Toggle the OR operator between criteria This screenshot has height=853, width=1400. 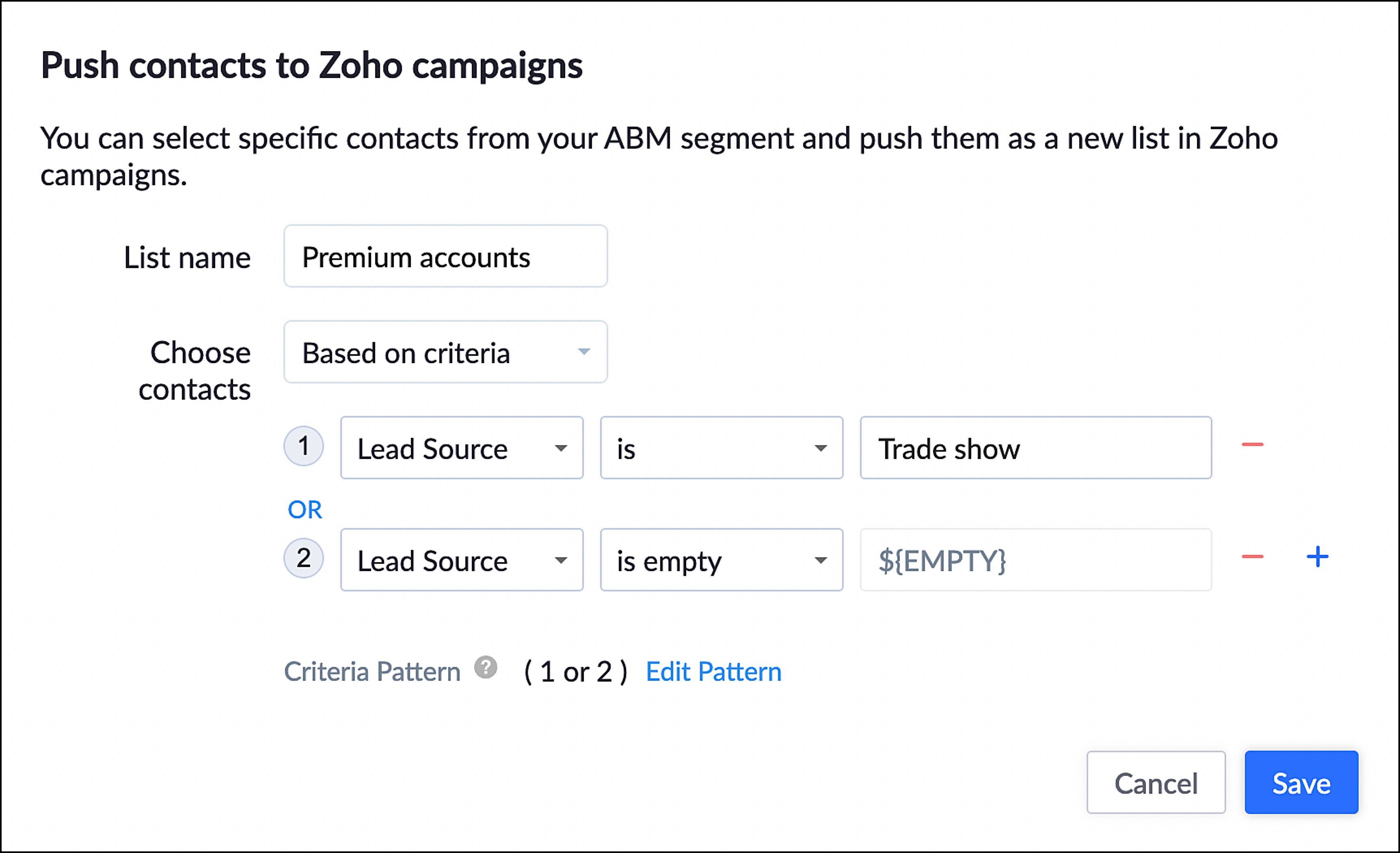(x=305, y=510)
